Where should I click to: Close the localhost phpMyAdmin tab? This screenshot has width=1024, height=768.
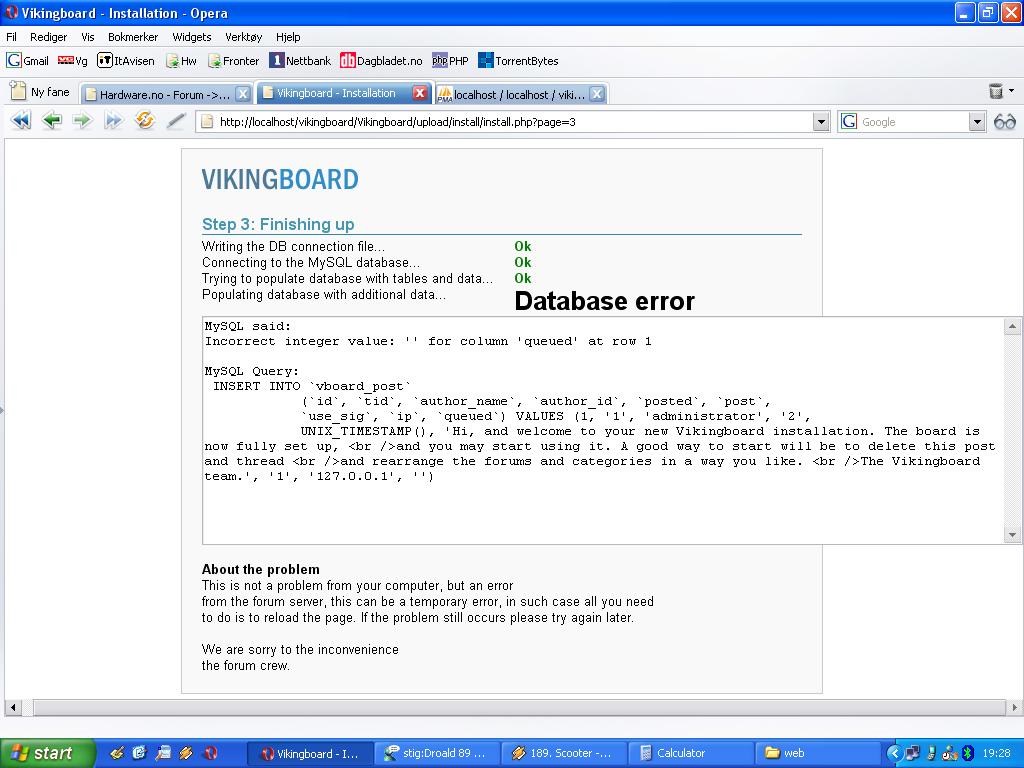tap(597, 94)
